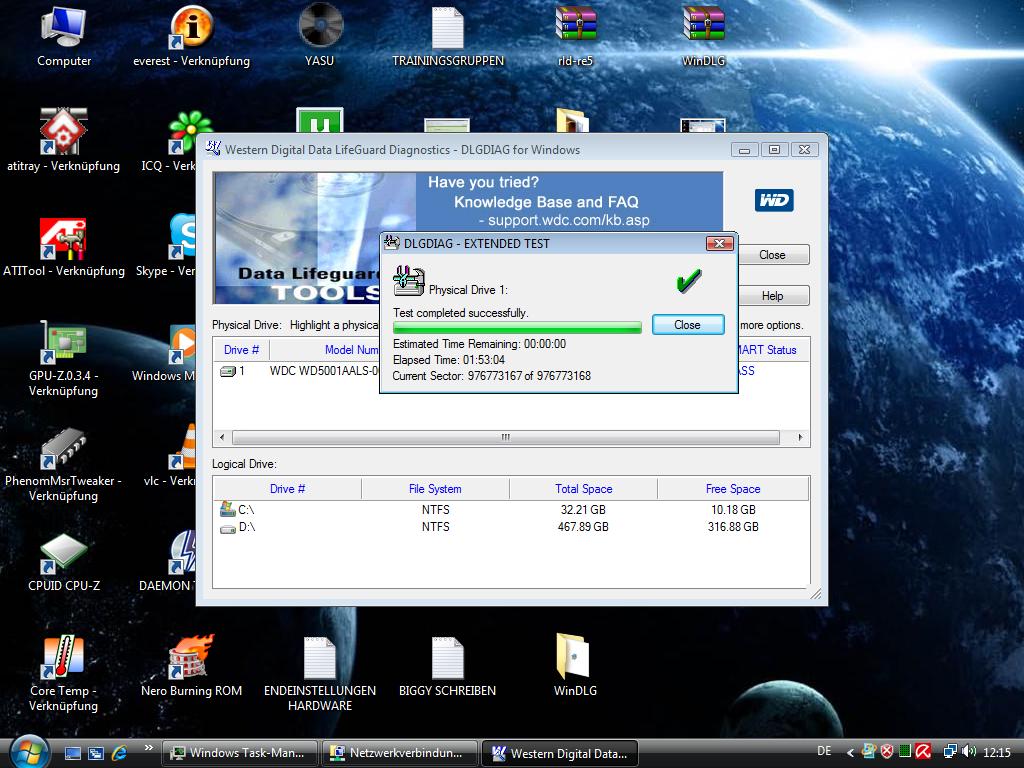Open PhenomMsrTweaker shortcut icon
1024x768 pixels.
coord(63,448)
